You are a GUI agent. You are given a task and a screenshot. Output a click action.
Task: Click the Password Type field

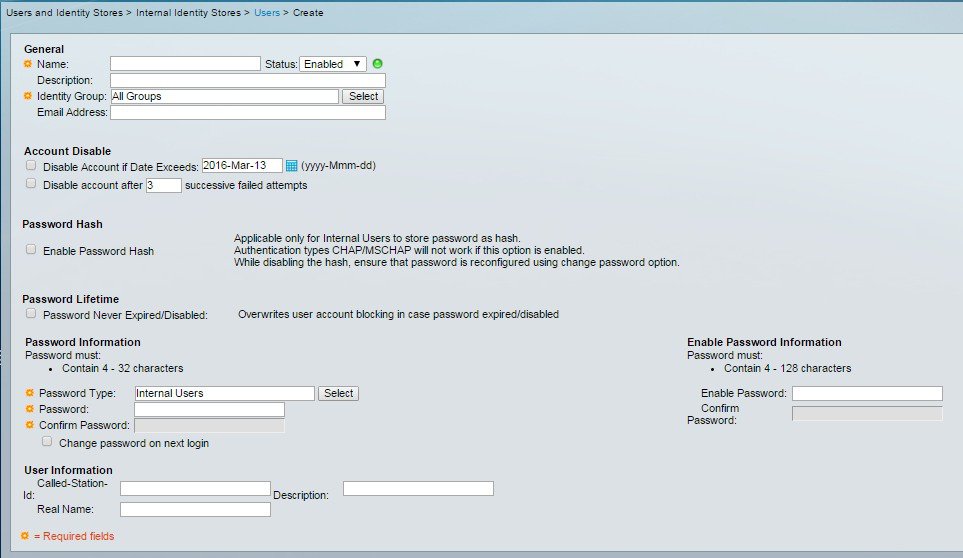(225, 393)
